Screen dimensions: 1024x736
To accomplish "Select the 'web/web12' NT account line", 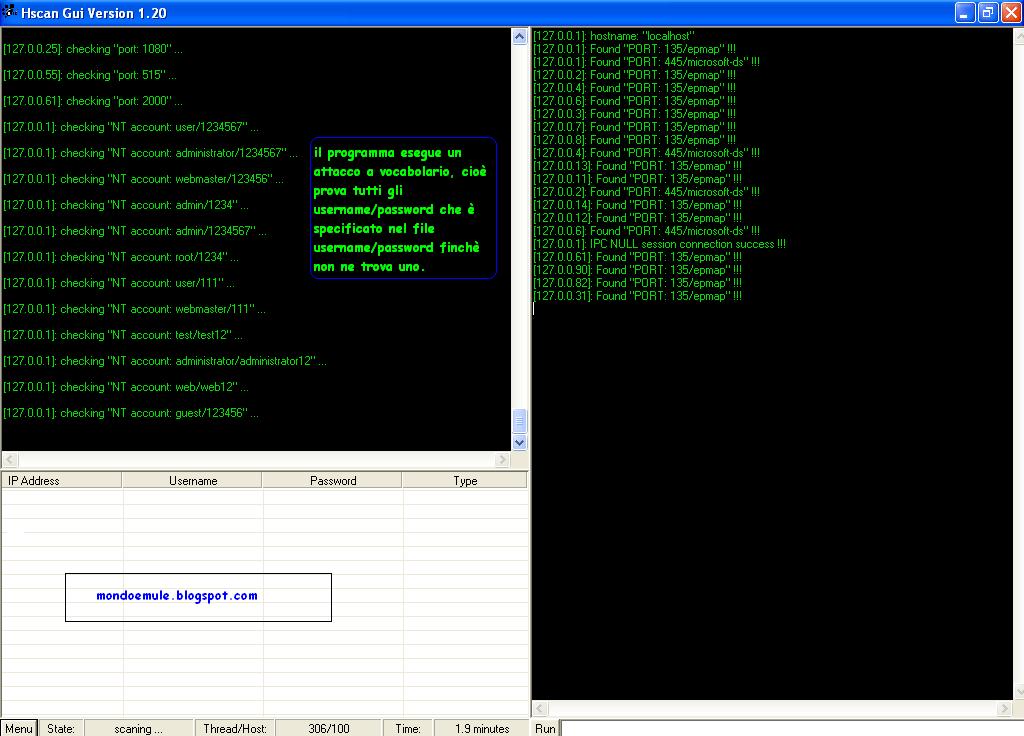I will point(125,387).
